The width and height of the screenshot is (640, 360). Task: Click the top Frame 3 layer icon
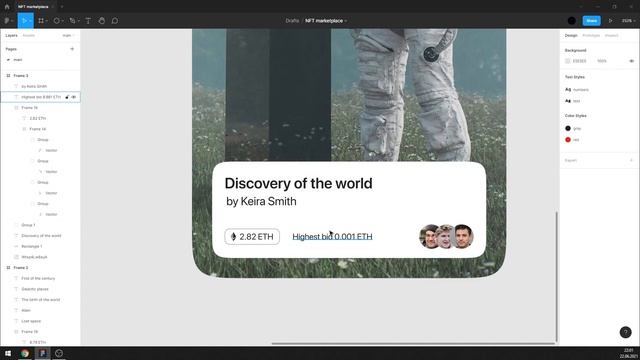click(x=8, y=76)
